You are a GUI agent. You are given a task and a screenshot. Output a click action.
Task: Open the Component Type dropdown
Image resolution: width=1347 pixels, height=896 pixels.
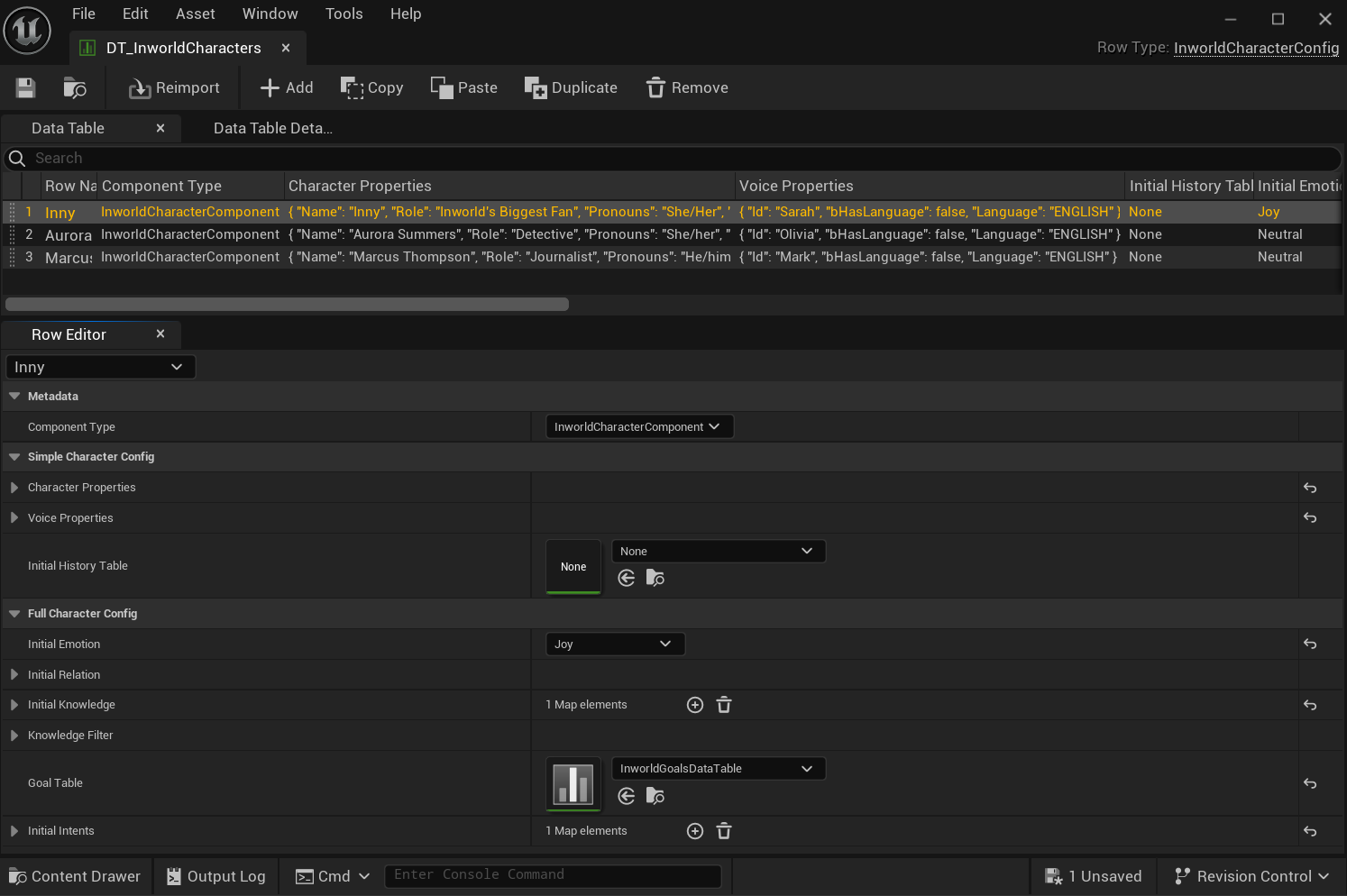638,427
